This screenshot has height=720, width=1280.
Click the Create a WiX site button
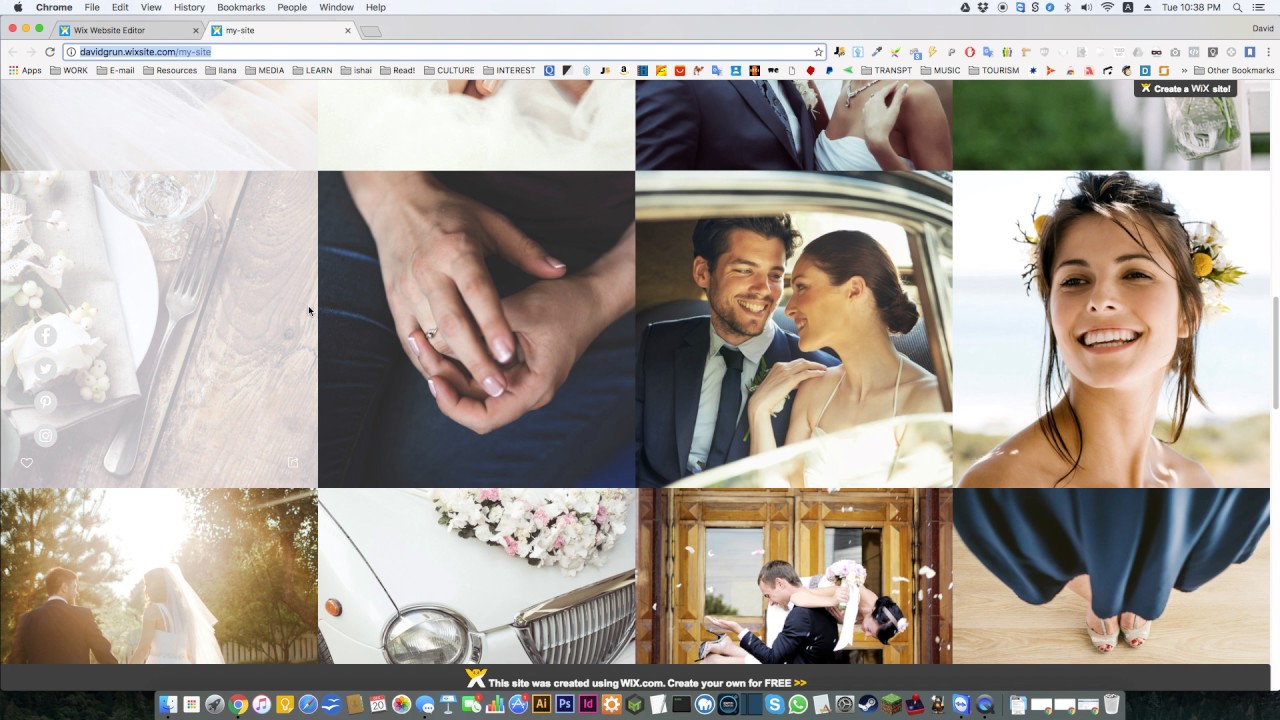pos(1186,88)
